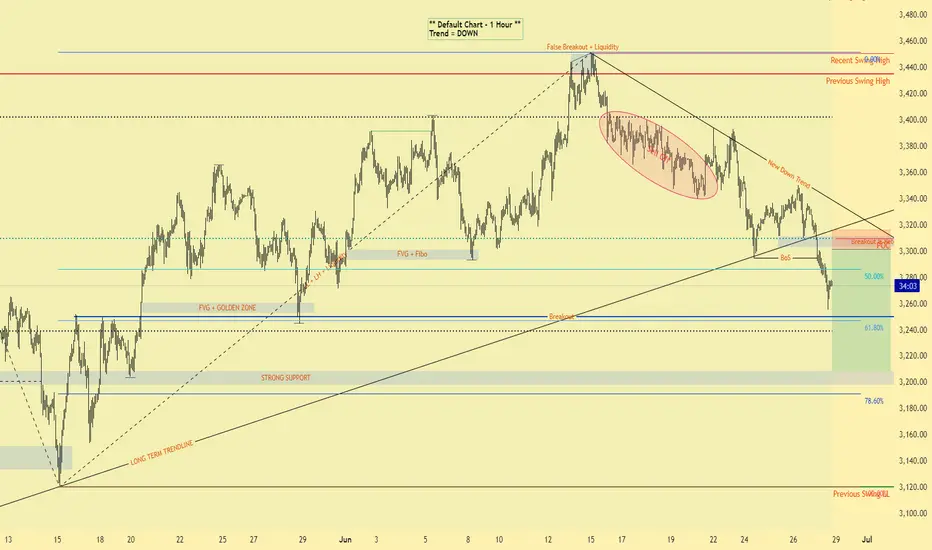Select the 3,260.00 price axis label
The height and width of the screenshot is (550, 932).
point(913,303)
